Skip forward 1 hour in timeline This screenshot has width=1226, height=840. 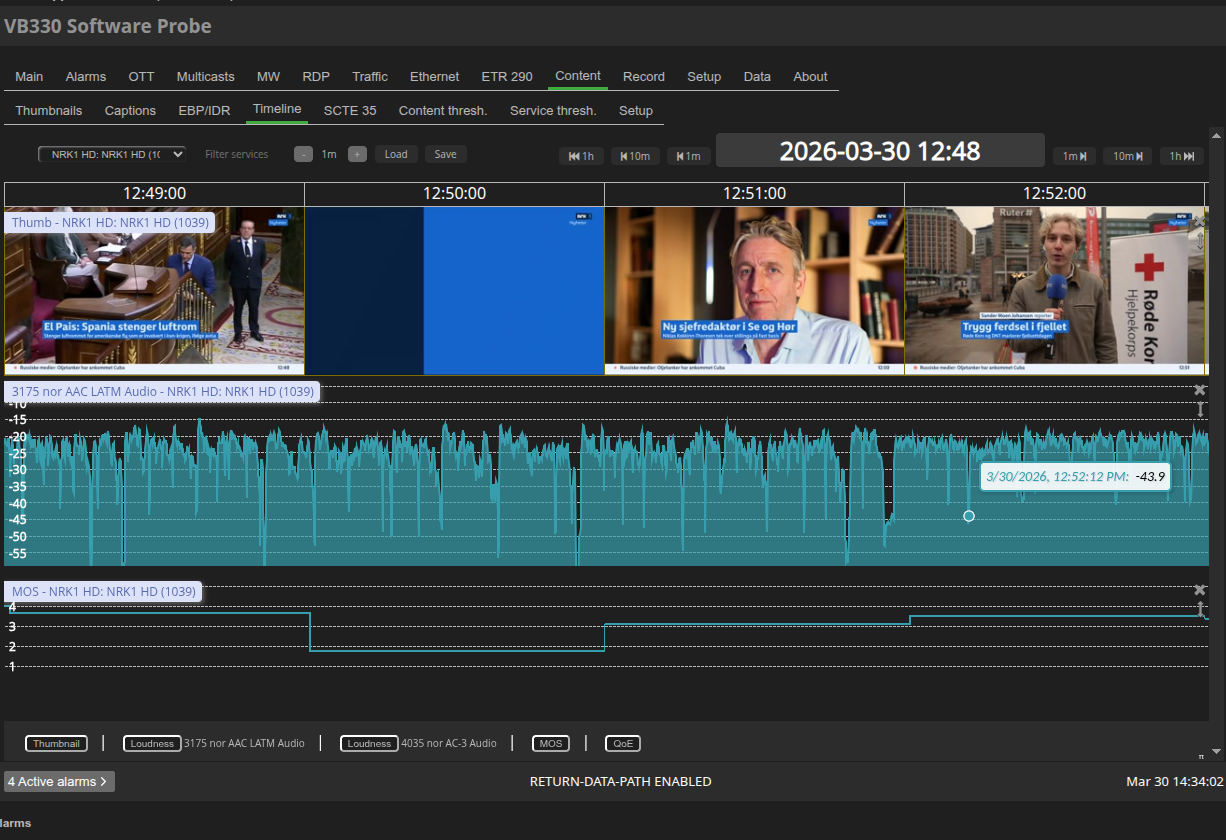click(x=1182, y=155)
